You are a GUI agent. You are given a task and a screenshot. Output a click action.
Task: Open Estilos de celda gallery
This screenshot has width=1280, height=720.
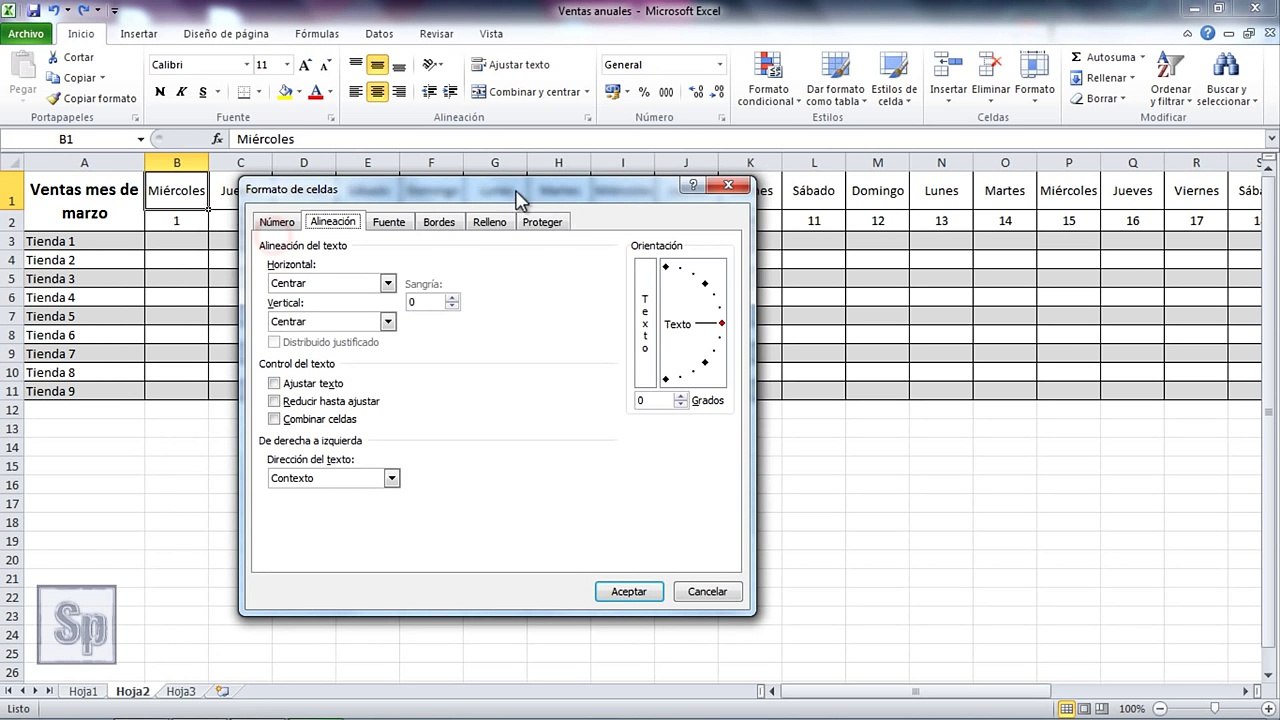tap(894, 79)
